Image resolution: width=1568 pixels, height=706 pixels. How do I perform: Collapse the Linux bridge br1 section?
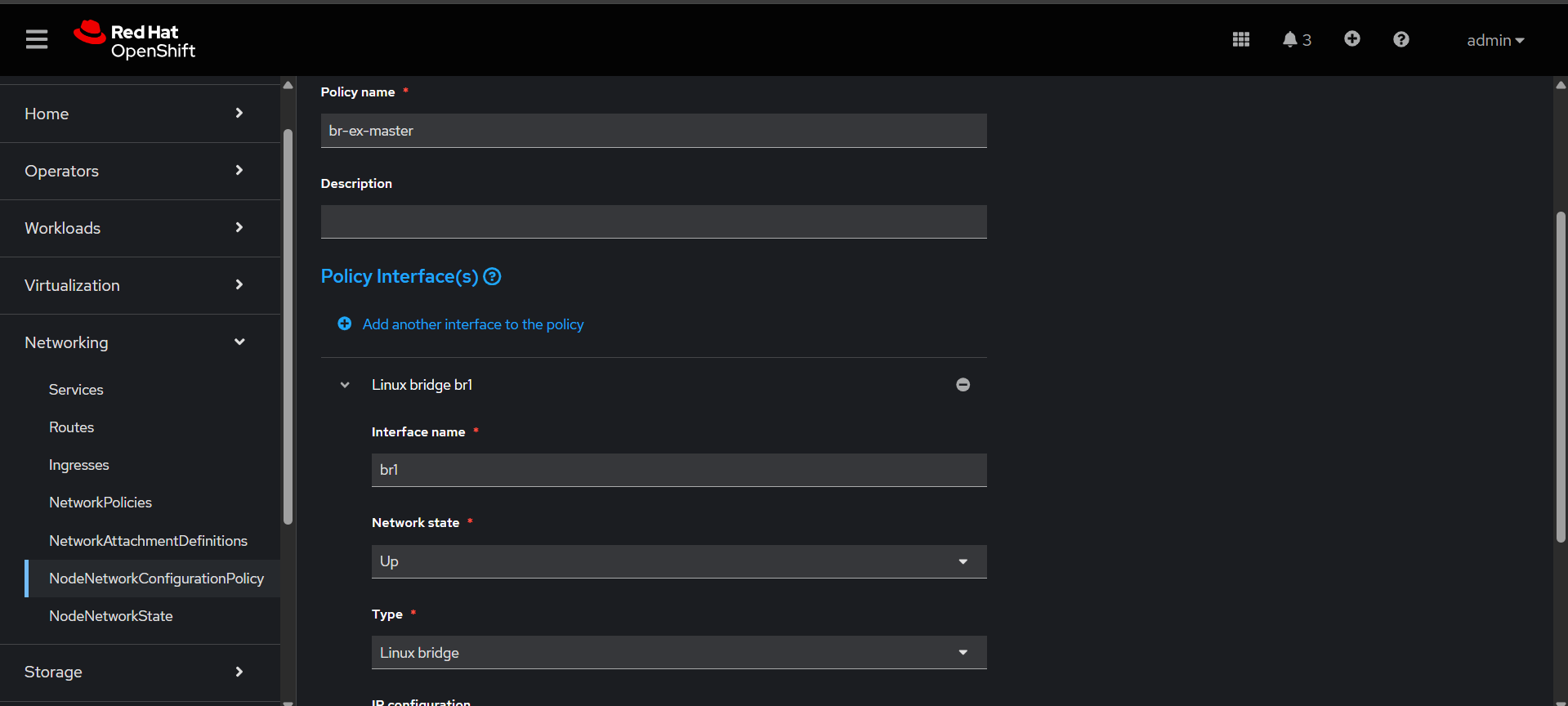click(345, 385)
